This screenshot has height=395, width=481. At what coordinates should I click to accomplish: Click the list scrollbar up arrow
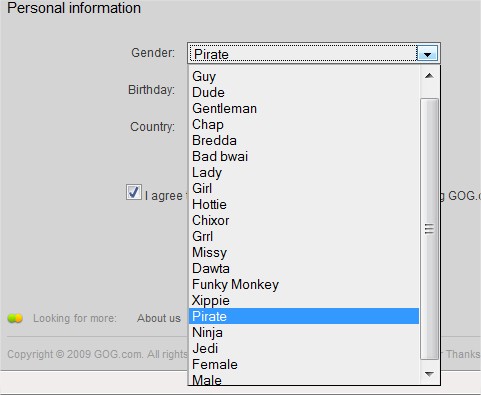coord(429,76)
